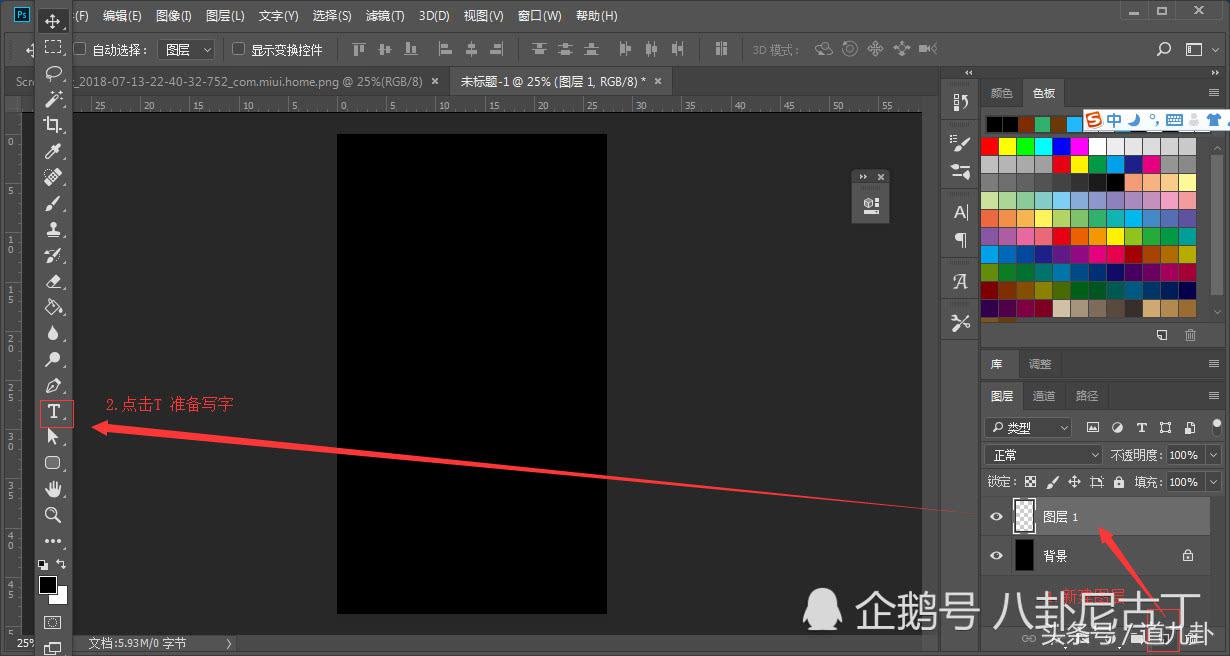Image resolution: width=1230 pixels, height=656 pixels.
Task: Select the Pen tool
Action: click(54, 386)
